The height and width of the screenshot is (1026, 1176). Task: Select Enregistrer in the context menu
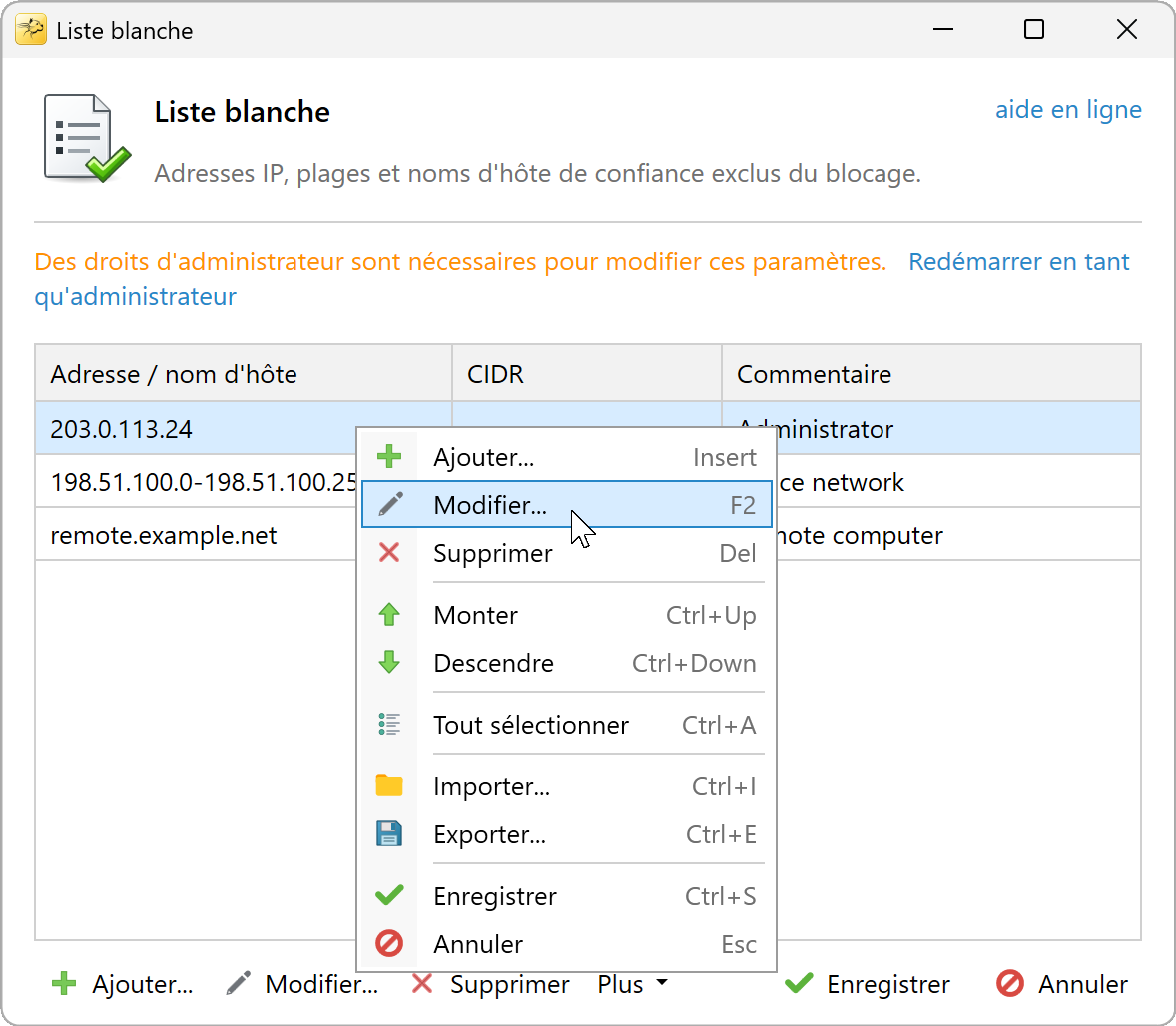[x=566, y=895]
